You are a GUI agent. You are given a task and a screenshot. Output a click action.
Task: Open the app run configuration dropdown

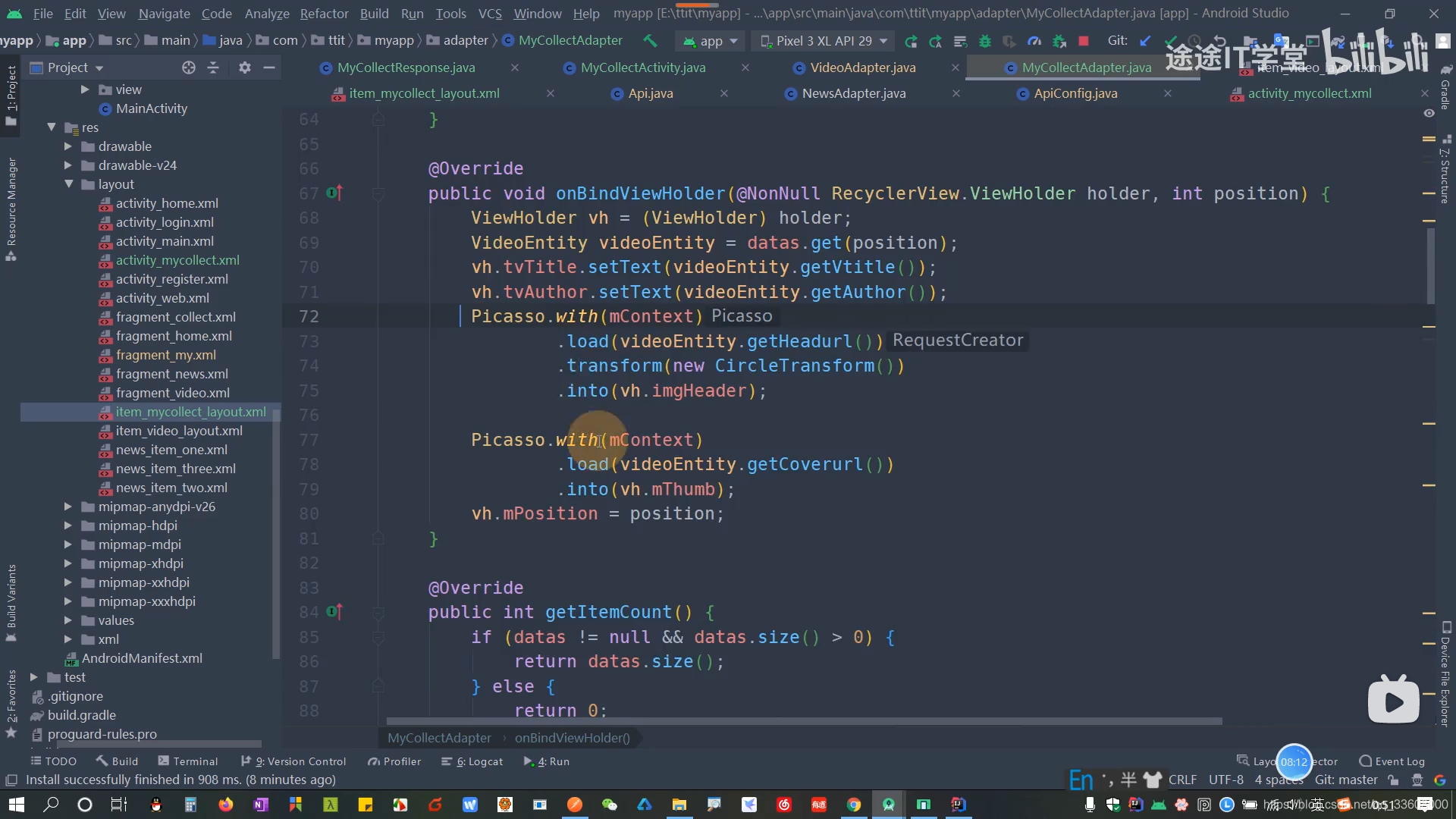[710, 41]
